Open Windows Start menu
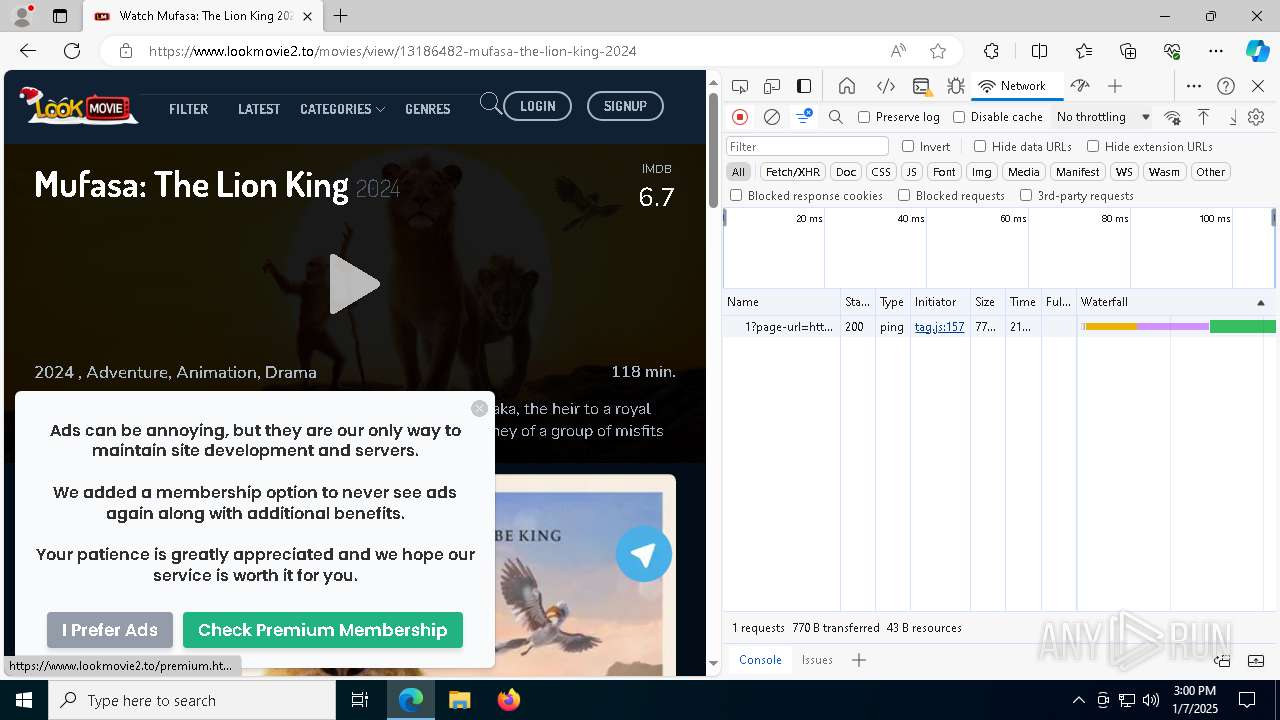 (x=24, y=700)
